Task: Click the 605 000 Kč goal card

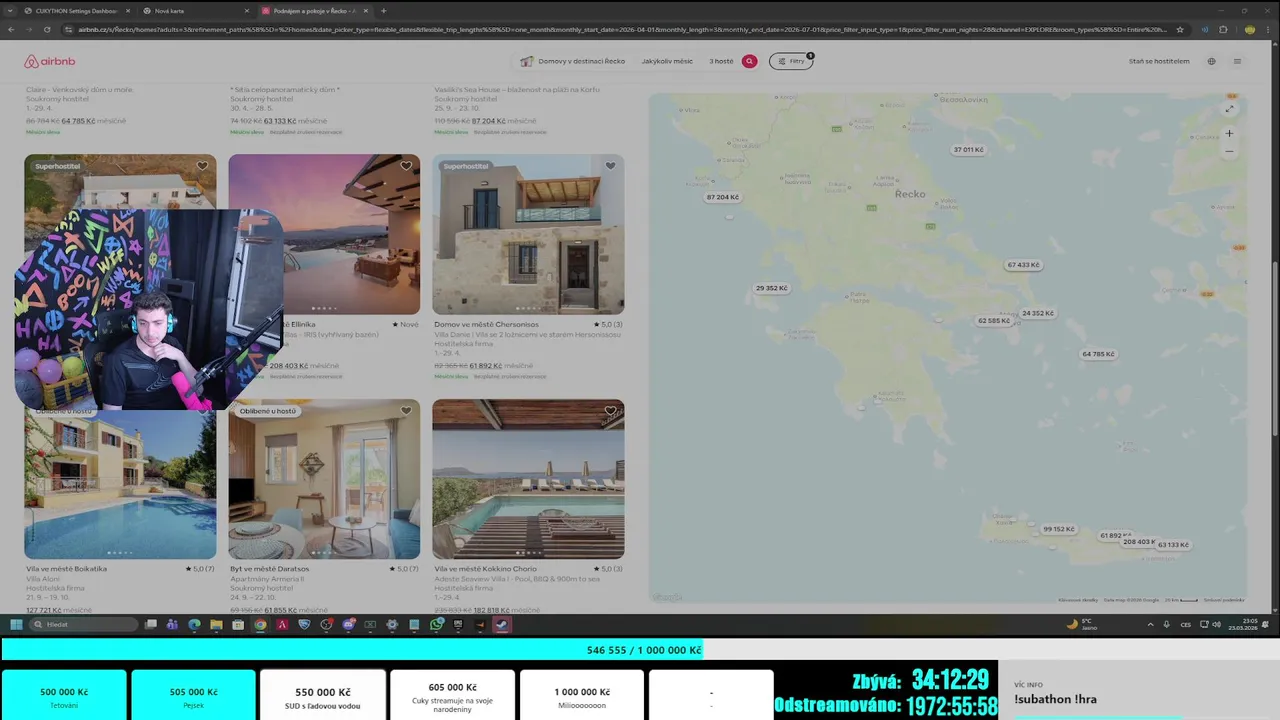Action: (x=452, y=696)
